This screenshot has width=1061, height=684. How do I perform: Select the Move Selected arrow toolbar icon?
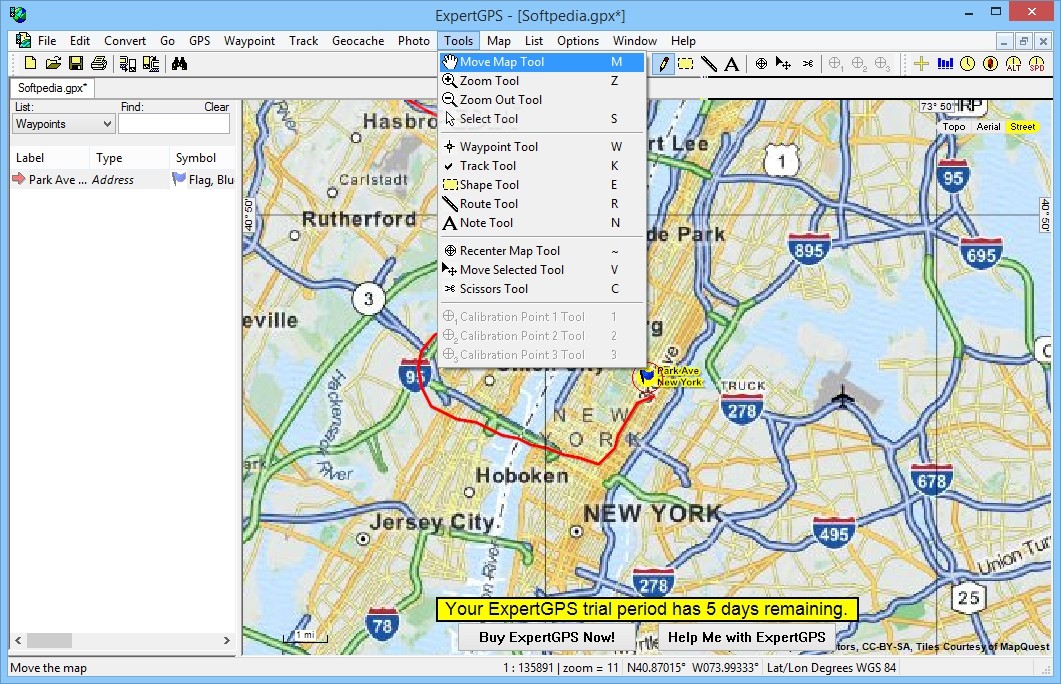coord(783,64)
